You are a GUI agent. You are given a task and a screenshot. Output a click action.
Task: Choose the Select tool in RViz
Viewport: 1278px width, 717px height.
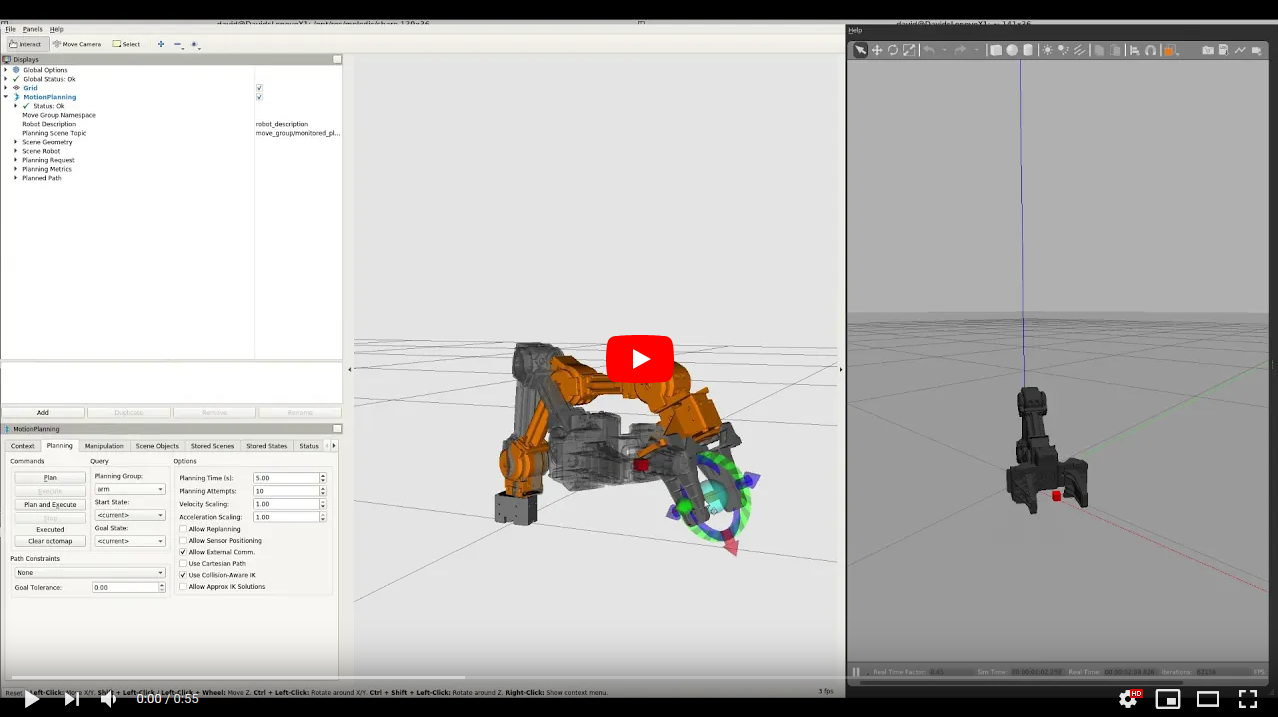coord(126,44)
